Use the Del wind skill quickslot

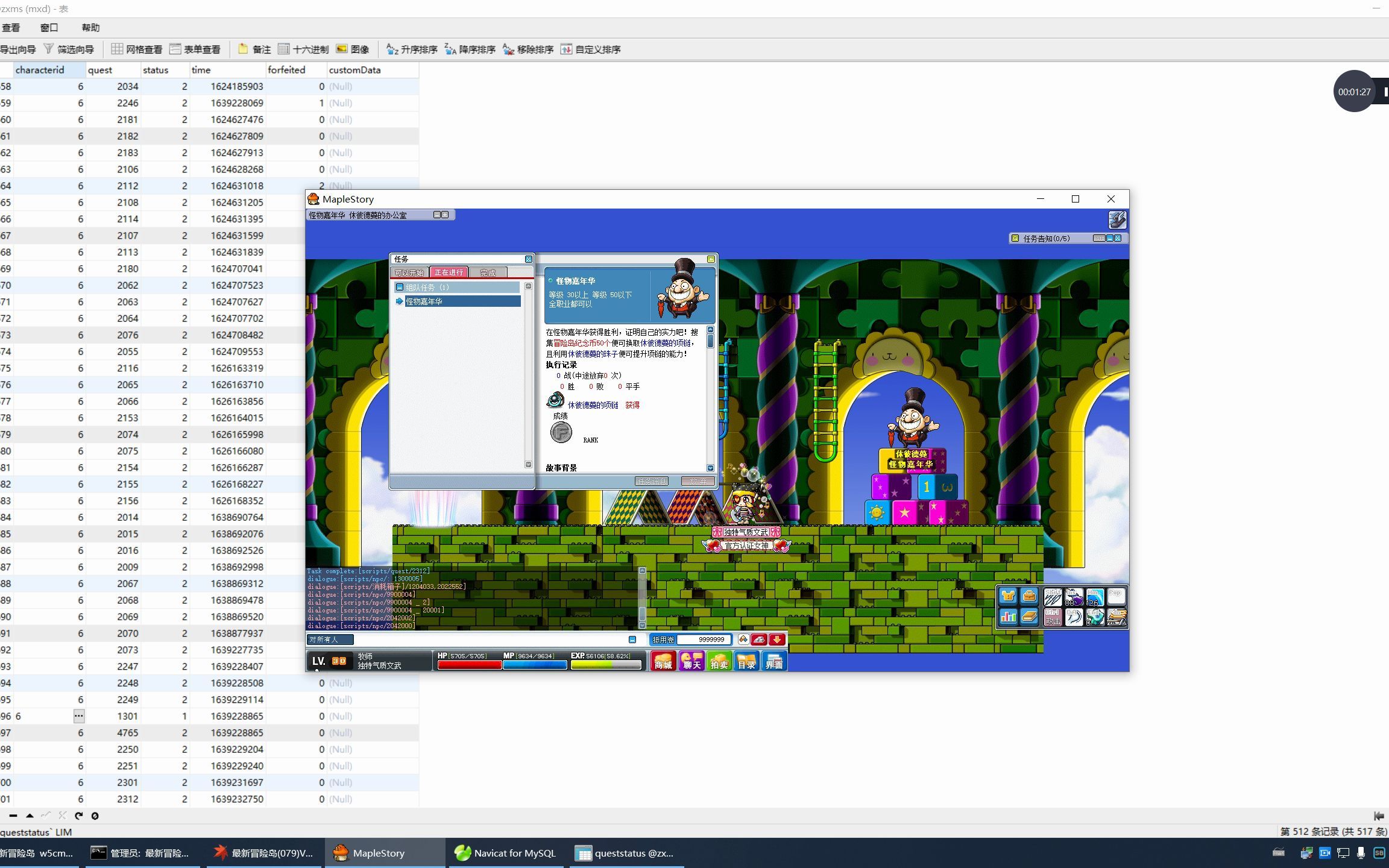1074,617
